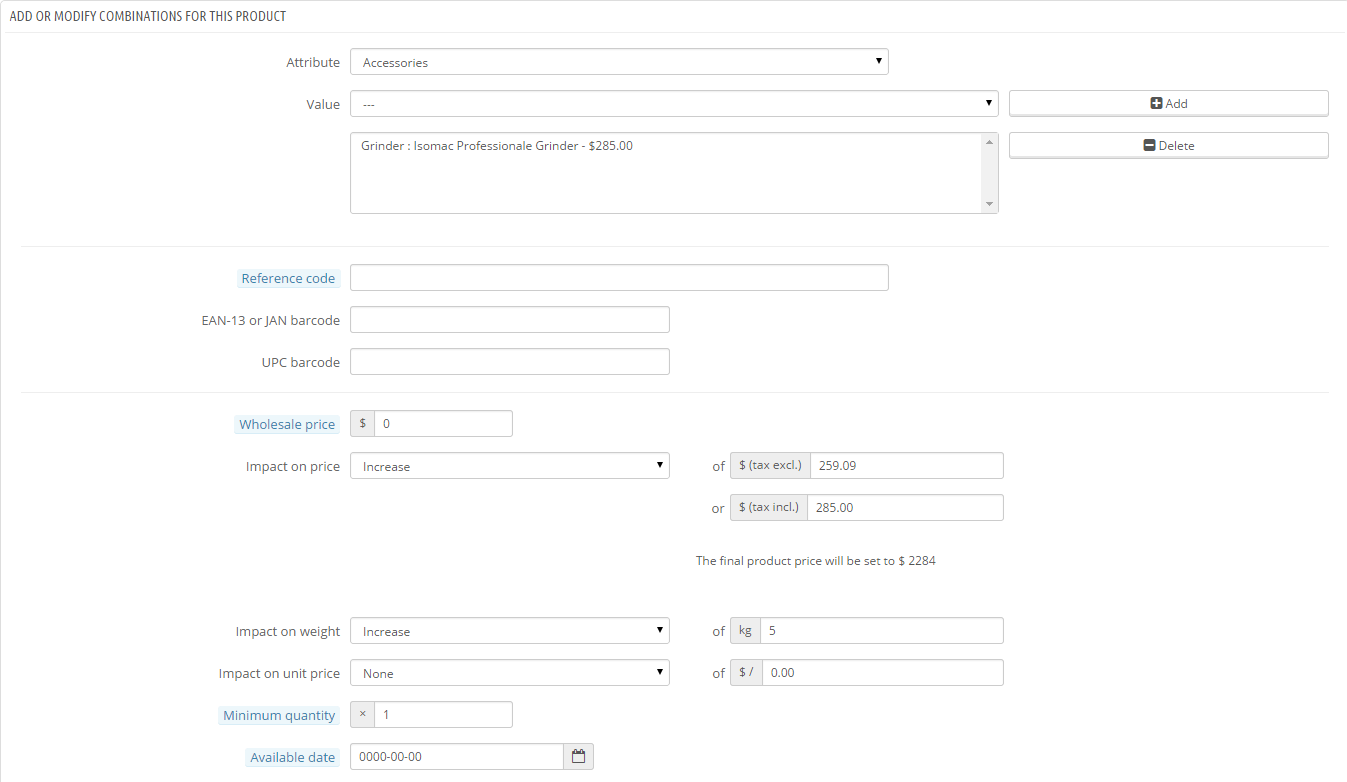
Task: Click the Impact on weight label
Action: click(288, 632)
